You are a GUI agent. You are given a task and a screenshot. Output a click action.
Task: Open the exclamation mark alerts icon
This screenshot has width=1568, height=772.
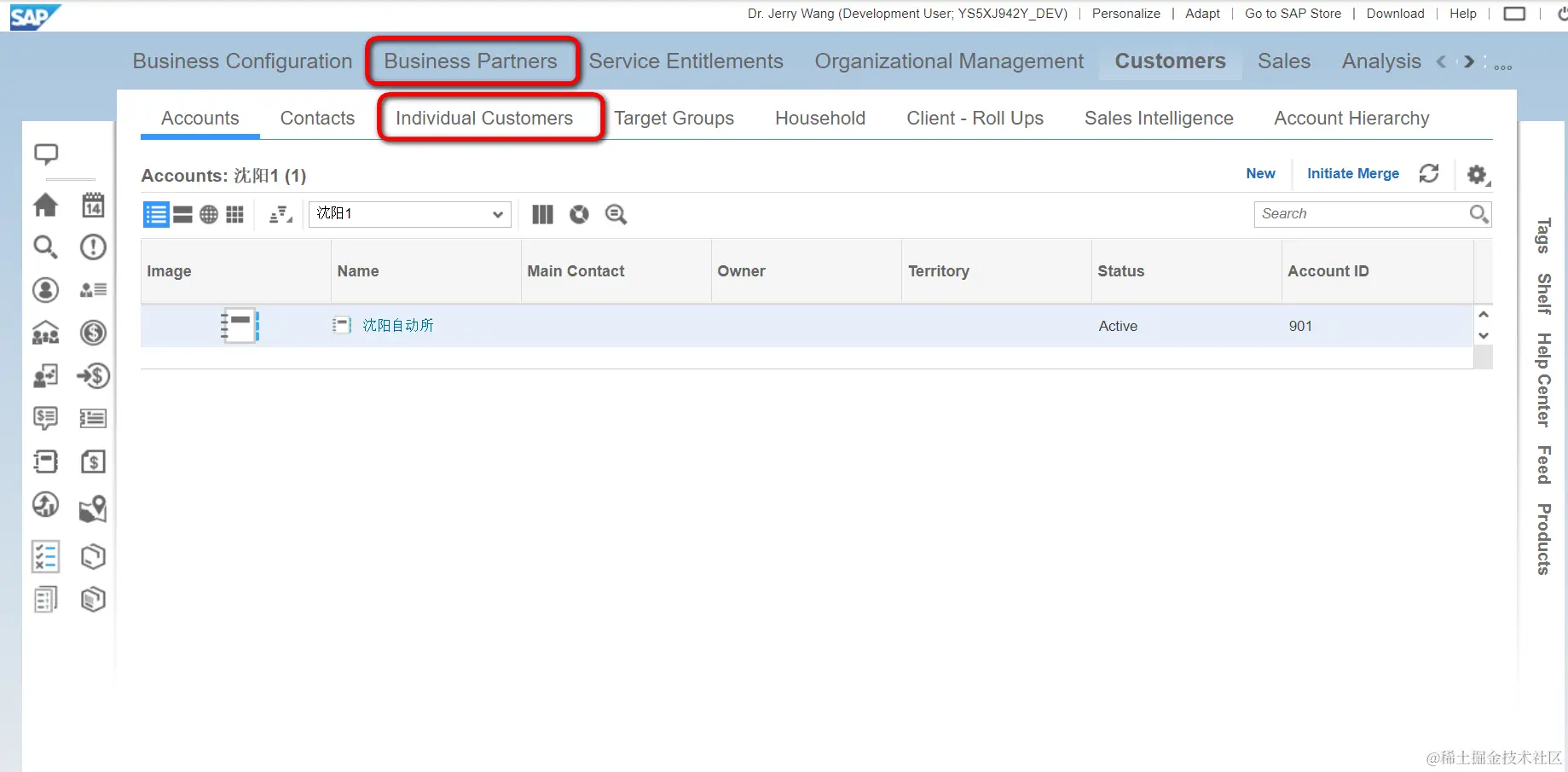tap(93, 247)
